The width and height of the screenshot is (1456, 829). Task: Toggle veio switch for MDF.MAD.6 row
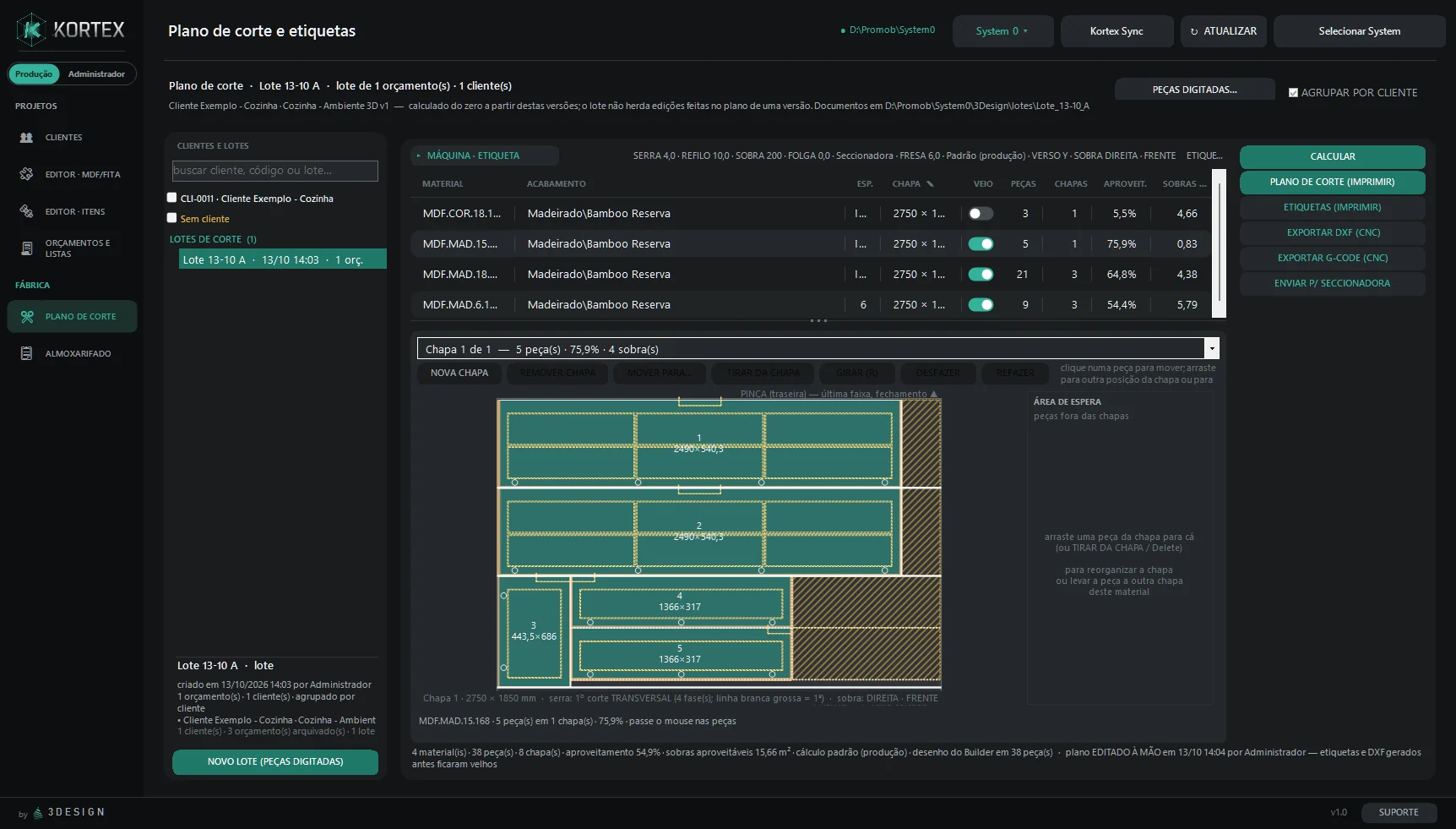pyautogui.click(x=981, y=305)
